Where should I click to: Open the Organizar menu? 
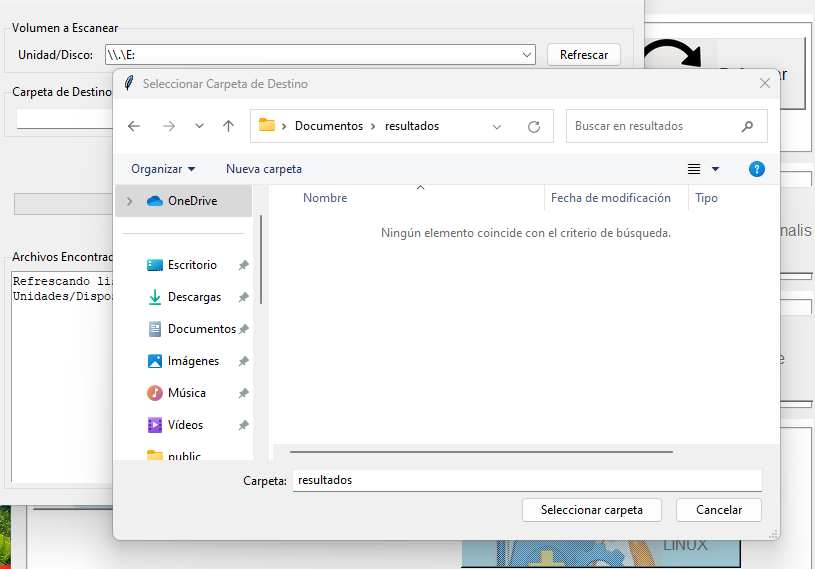click(163, 169)
